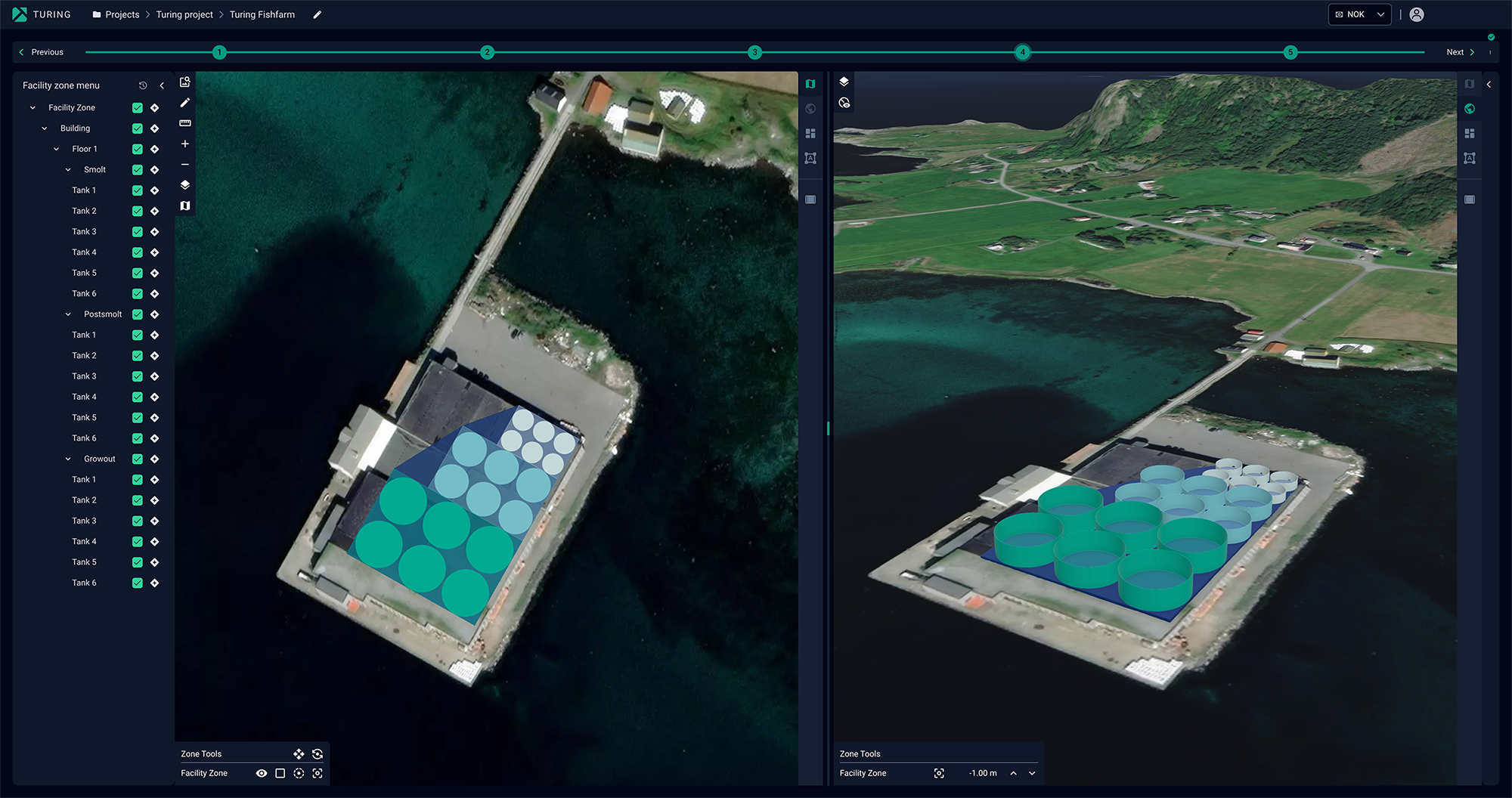Open the NOK currency dropdown
The width and height of the screenshot is (1512, 798).
(1359, 14)
